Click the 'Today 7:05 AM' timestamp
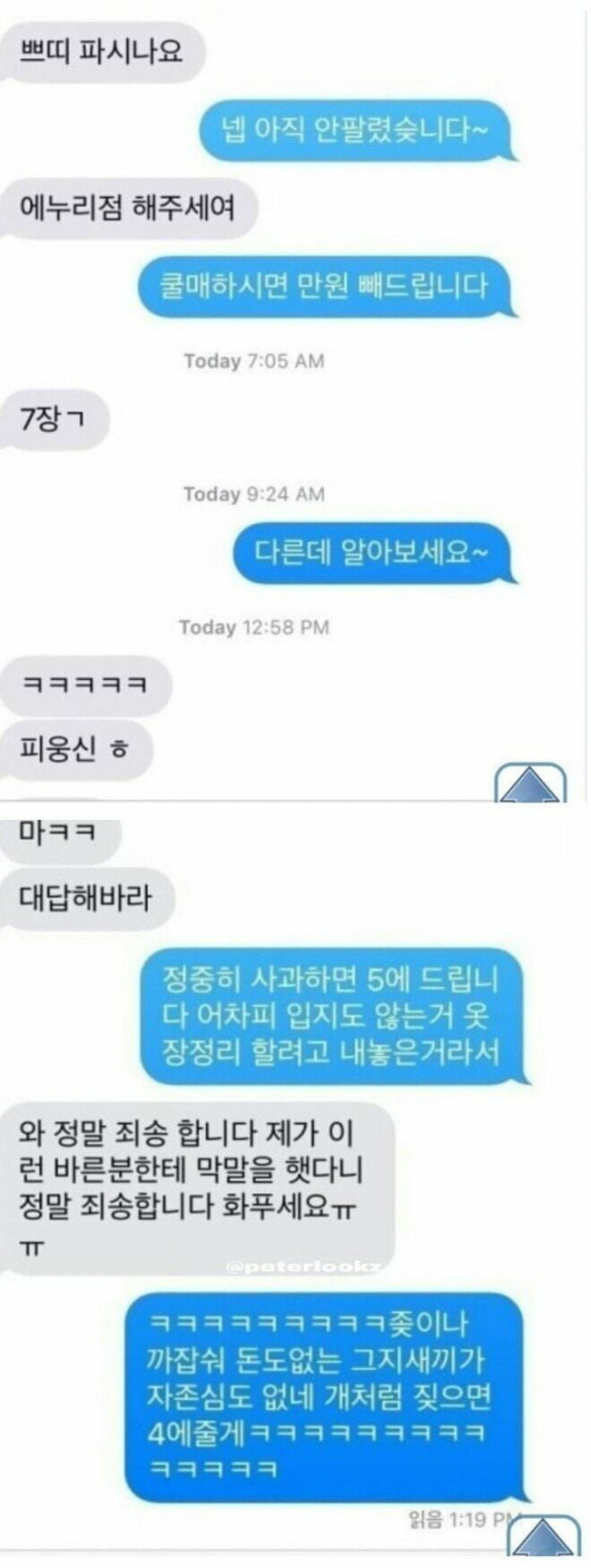Screen dimensions: 591x1568 point(253,361)
